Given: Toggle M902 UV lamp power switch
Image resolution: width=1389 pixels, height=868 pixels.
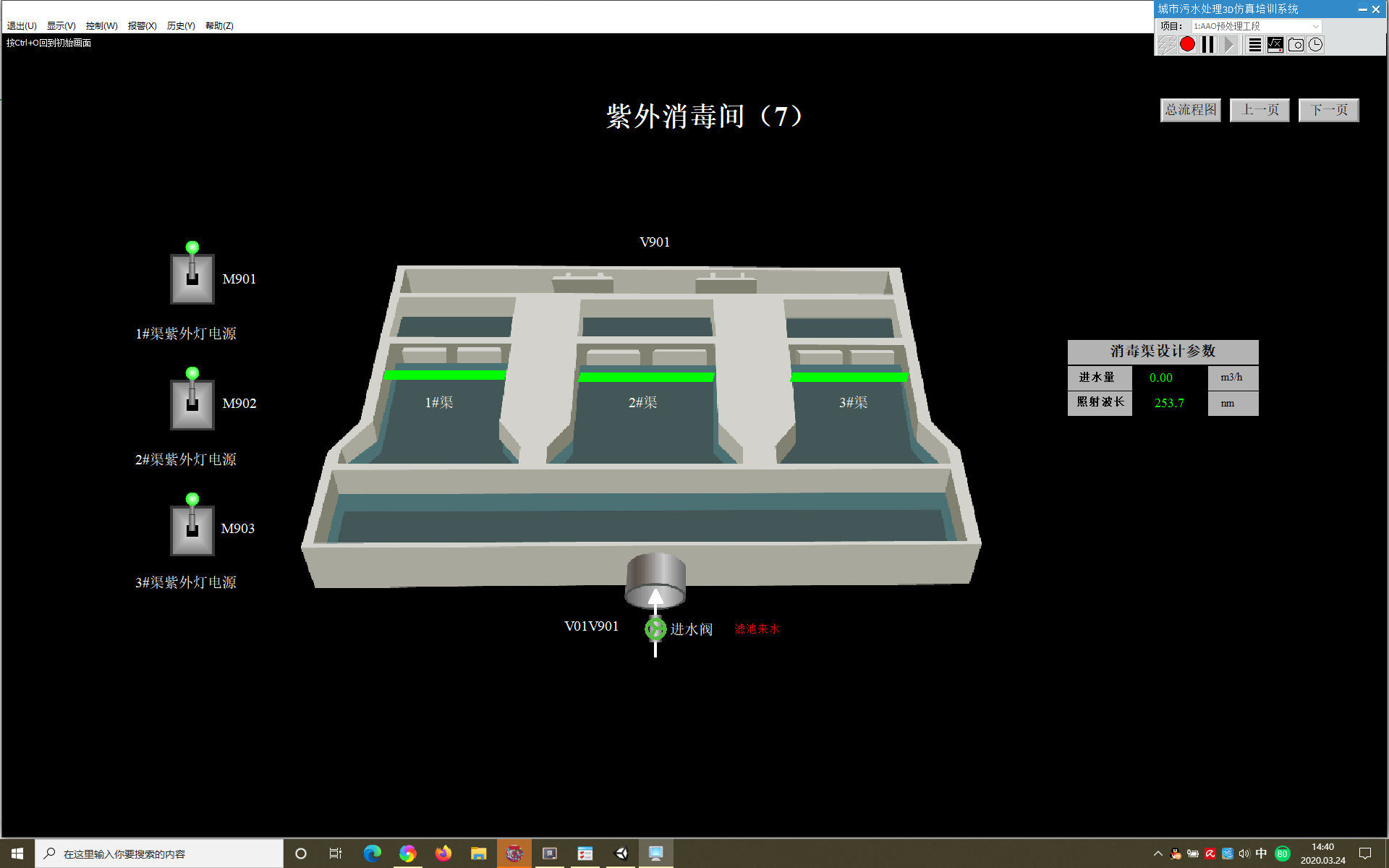Looking at the screenshot, I should pos(192,404).
